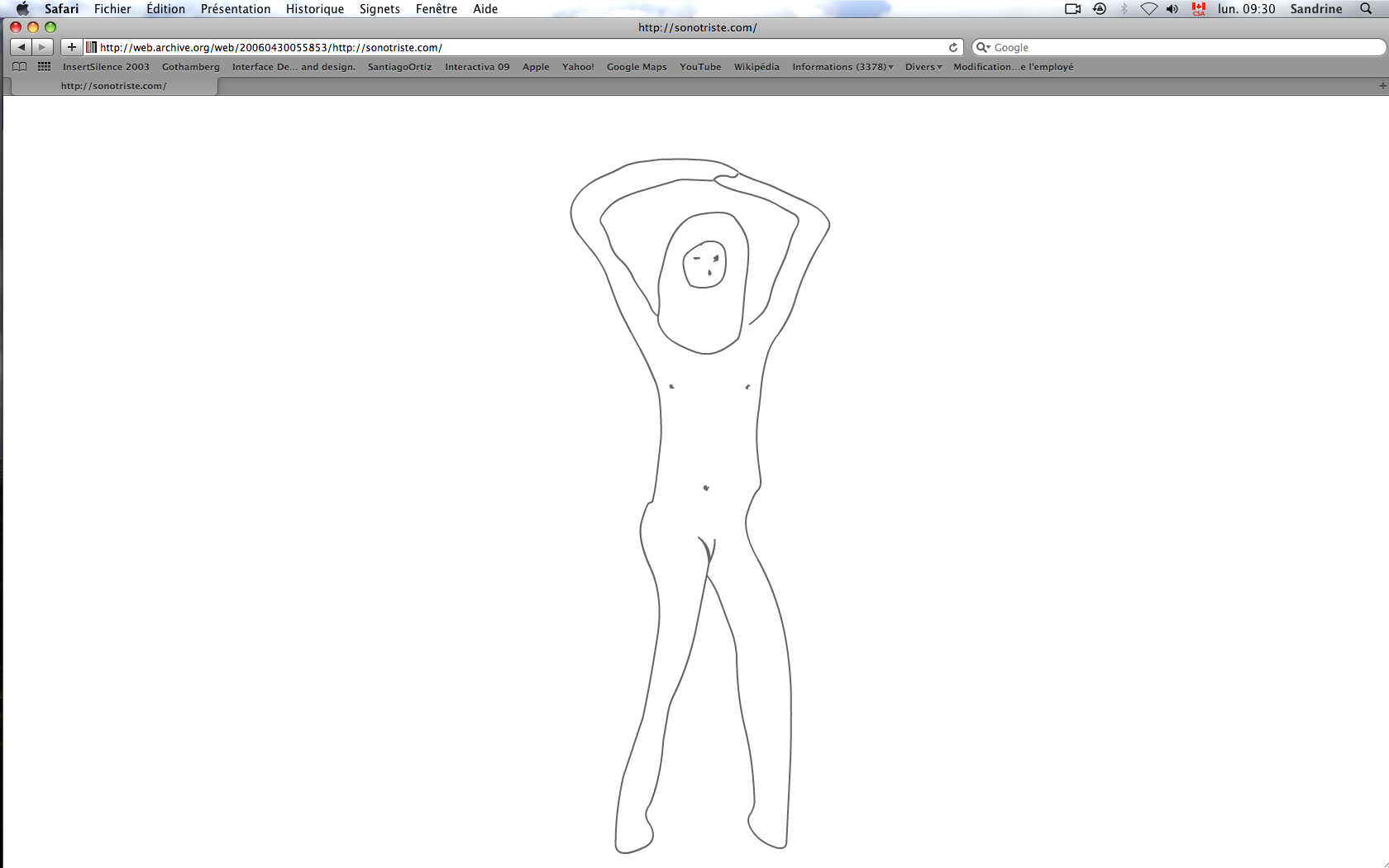Expand the Informations (3378) bookmark folder
1389x868 pixels.
point(842,67)
